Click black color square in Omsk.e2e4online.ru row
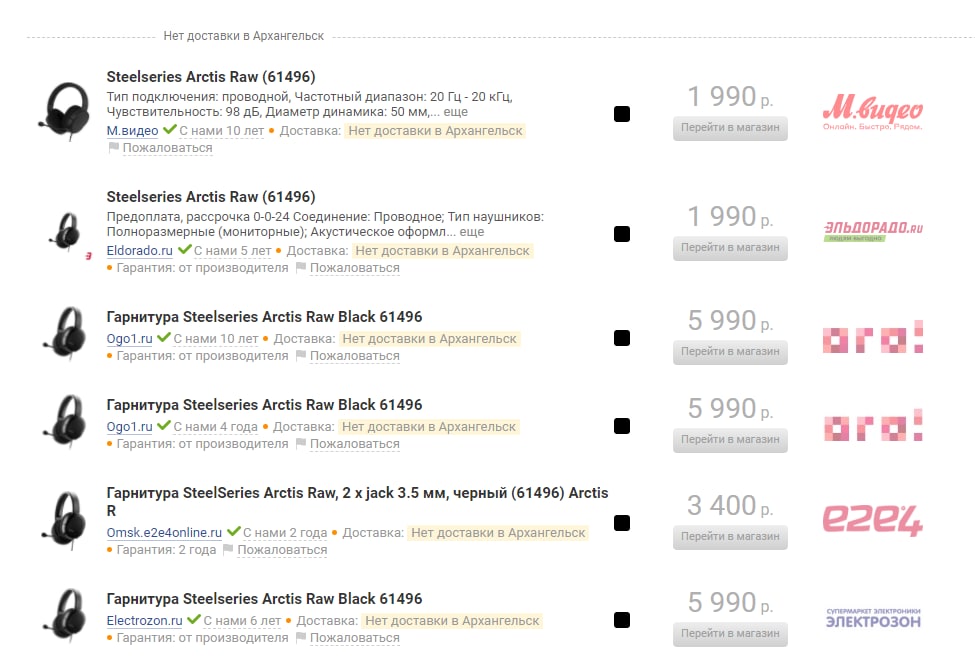975x659 pixels. [622, 523]
